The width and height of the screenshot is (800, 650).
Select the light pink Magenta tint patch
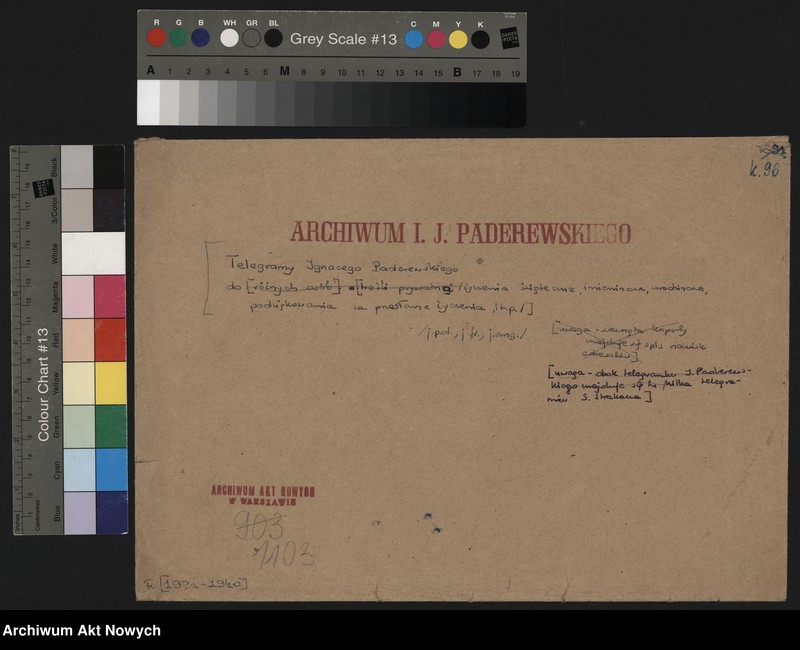click(78, 297)
